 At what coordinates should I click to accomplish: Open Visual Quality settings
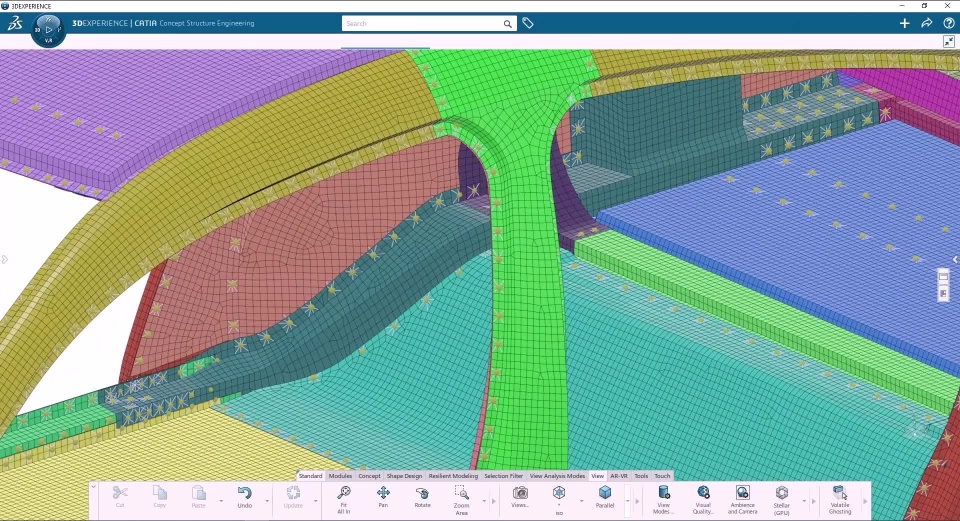[703, 492]
